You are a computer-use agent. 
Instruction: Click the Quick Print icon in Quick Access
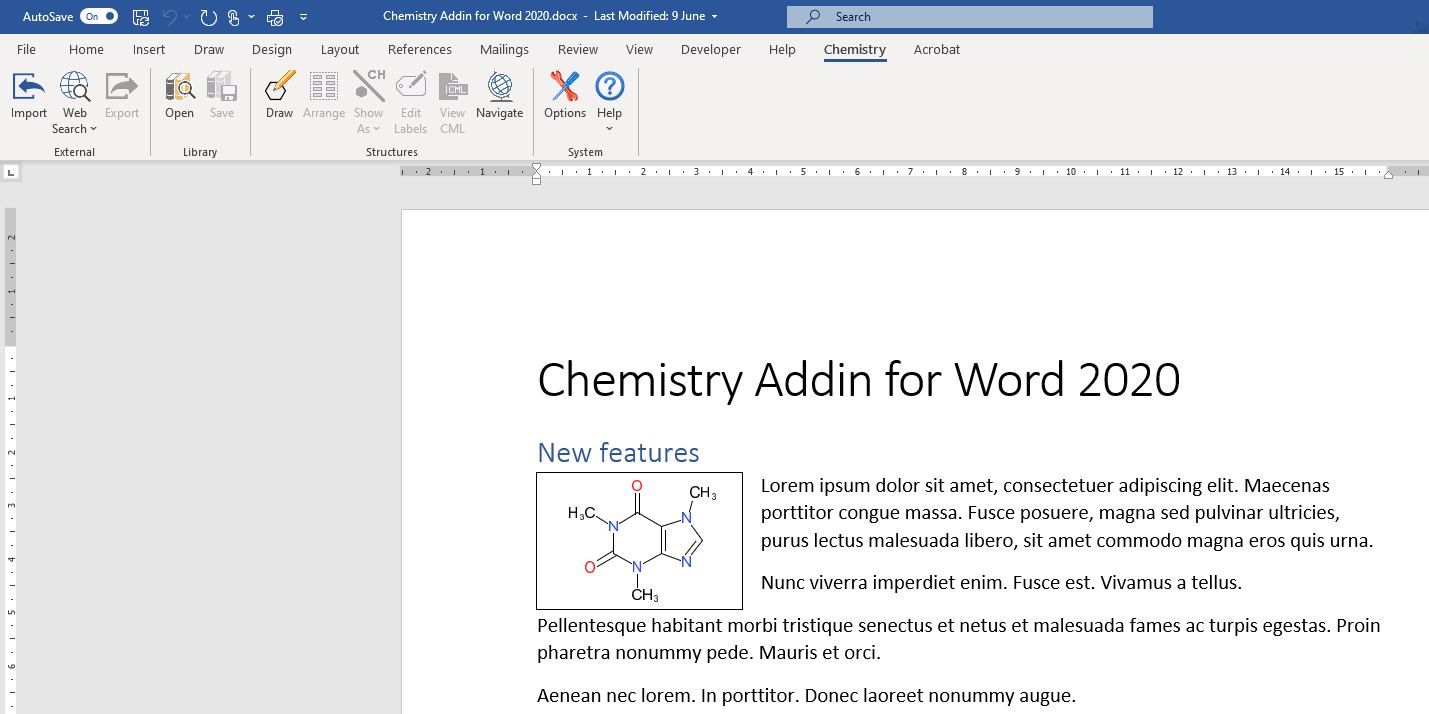[275, 17]
